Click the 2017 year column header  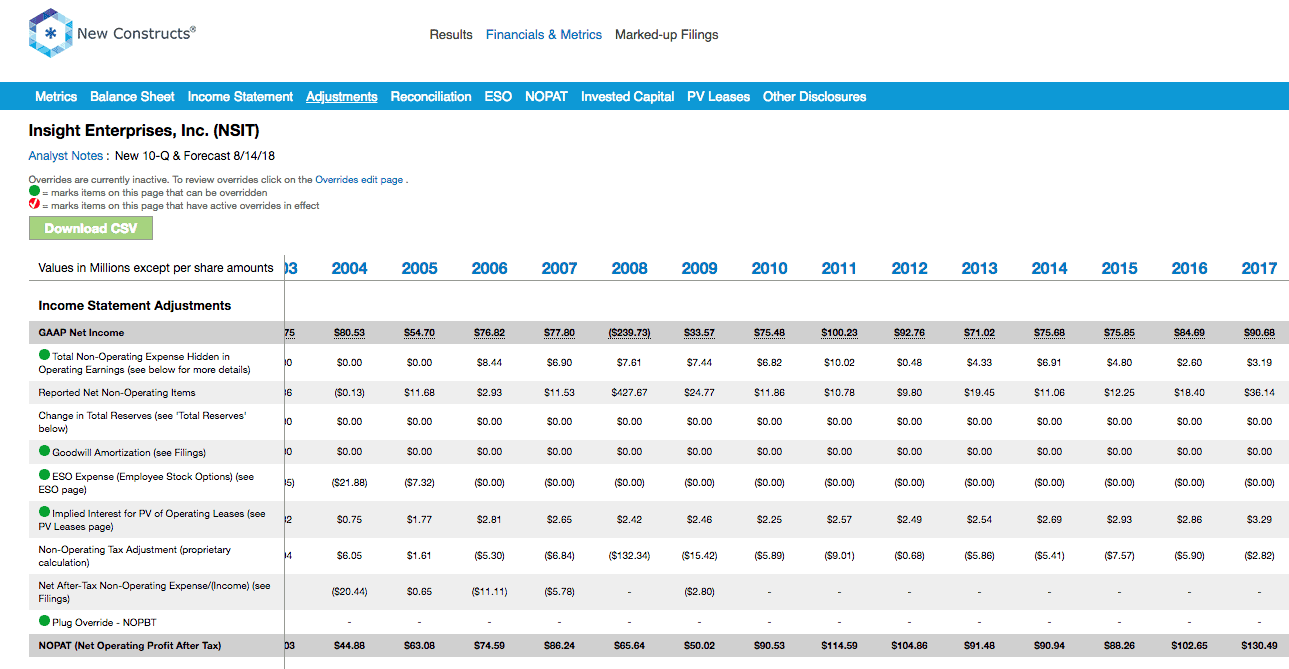pos(1259,268)
